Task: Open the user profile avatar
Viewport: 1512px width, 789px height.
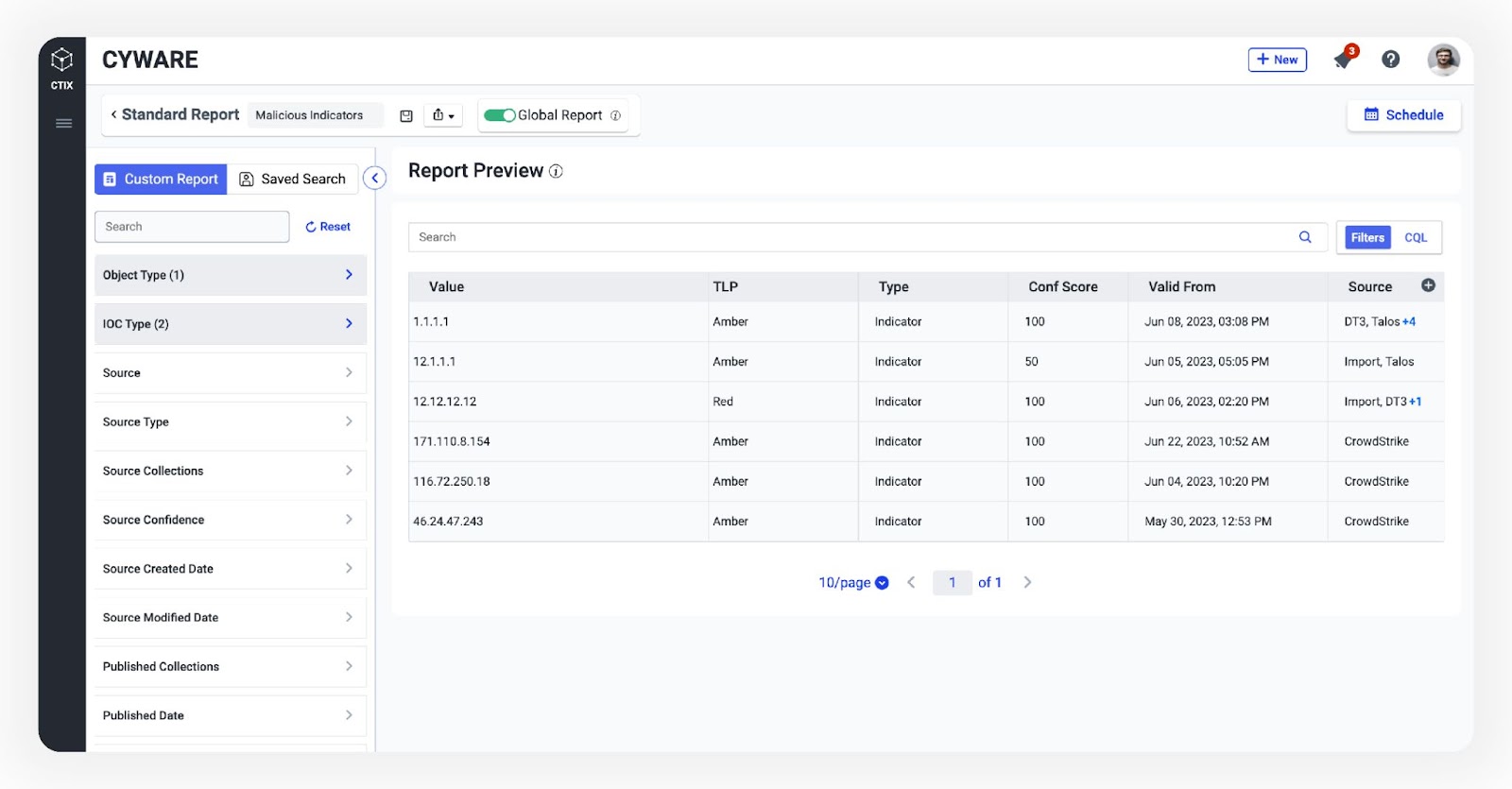Action: pyautogui.click(x=1443, y=60)
